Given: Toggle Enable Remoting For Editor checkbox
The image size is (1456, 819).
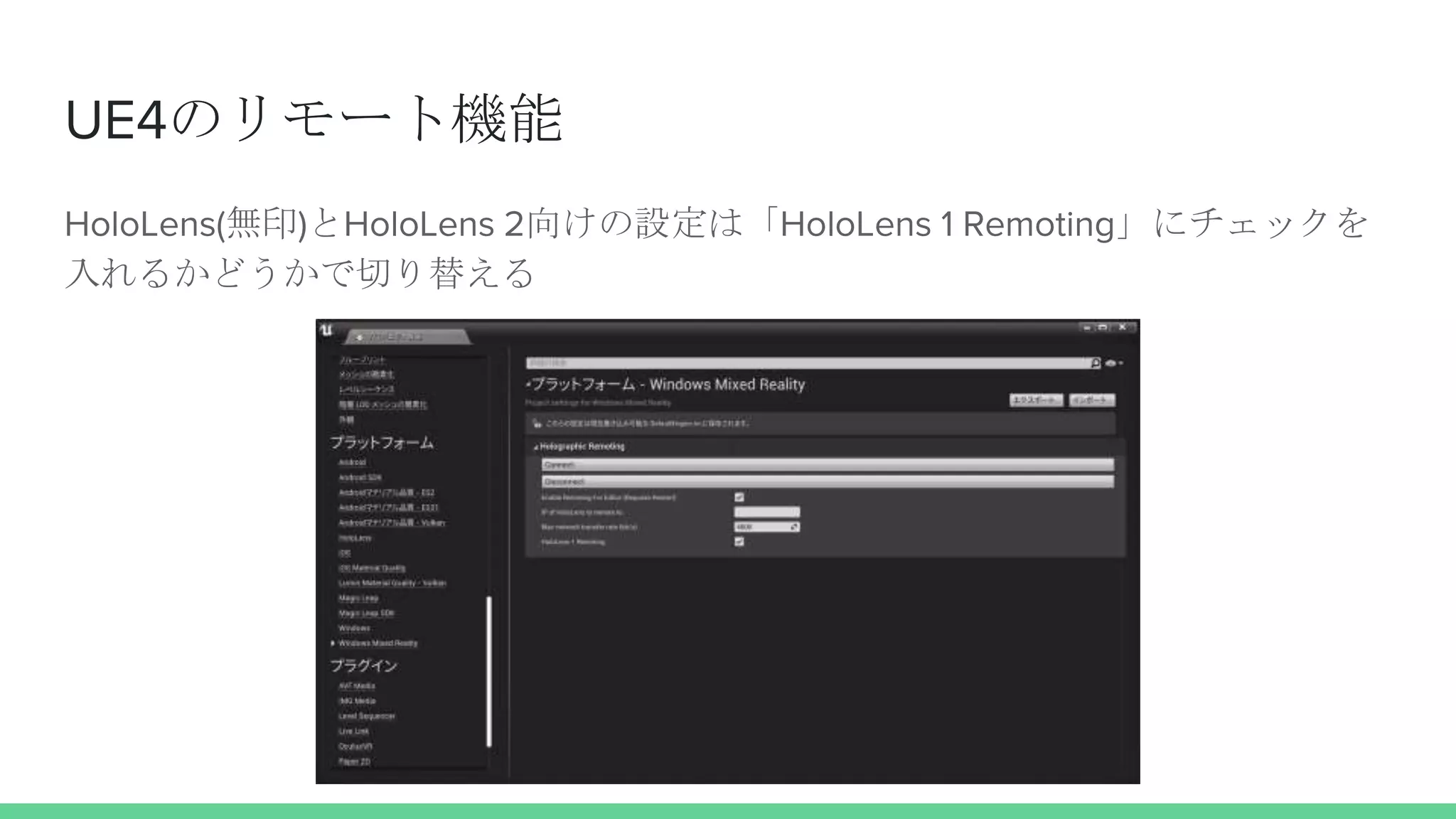Looking at the screenshot, I should coord(739,498).
